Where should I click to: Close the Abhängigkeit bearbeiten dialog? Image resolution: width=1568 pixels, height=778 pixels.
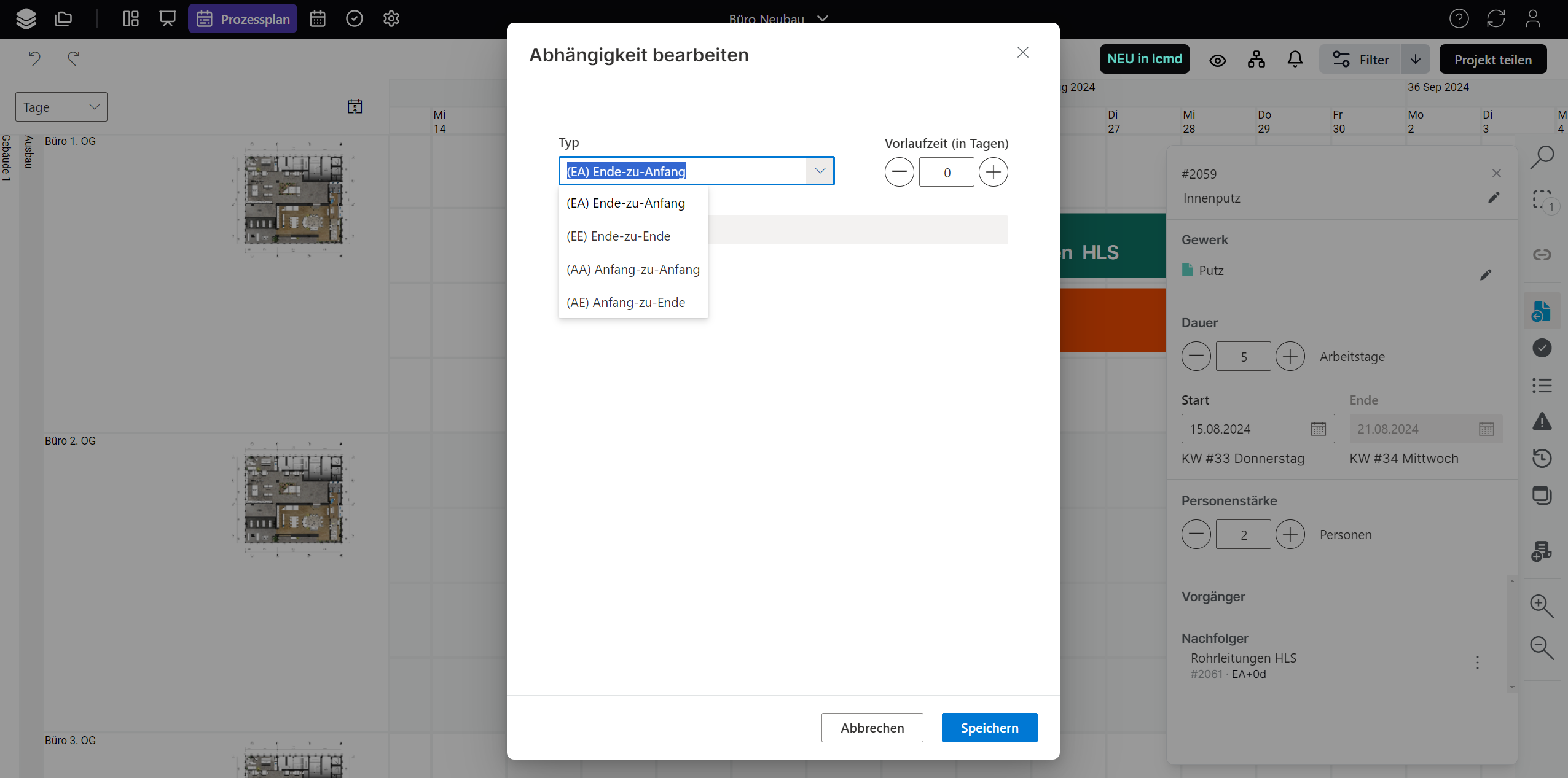click(x=1023, y=53)
